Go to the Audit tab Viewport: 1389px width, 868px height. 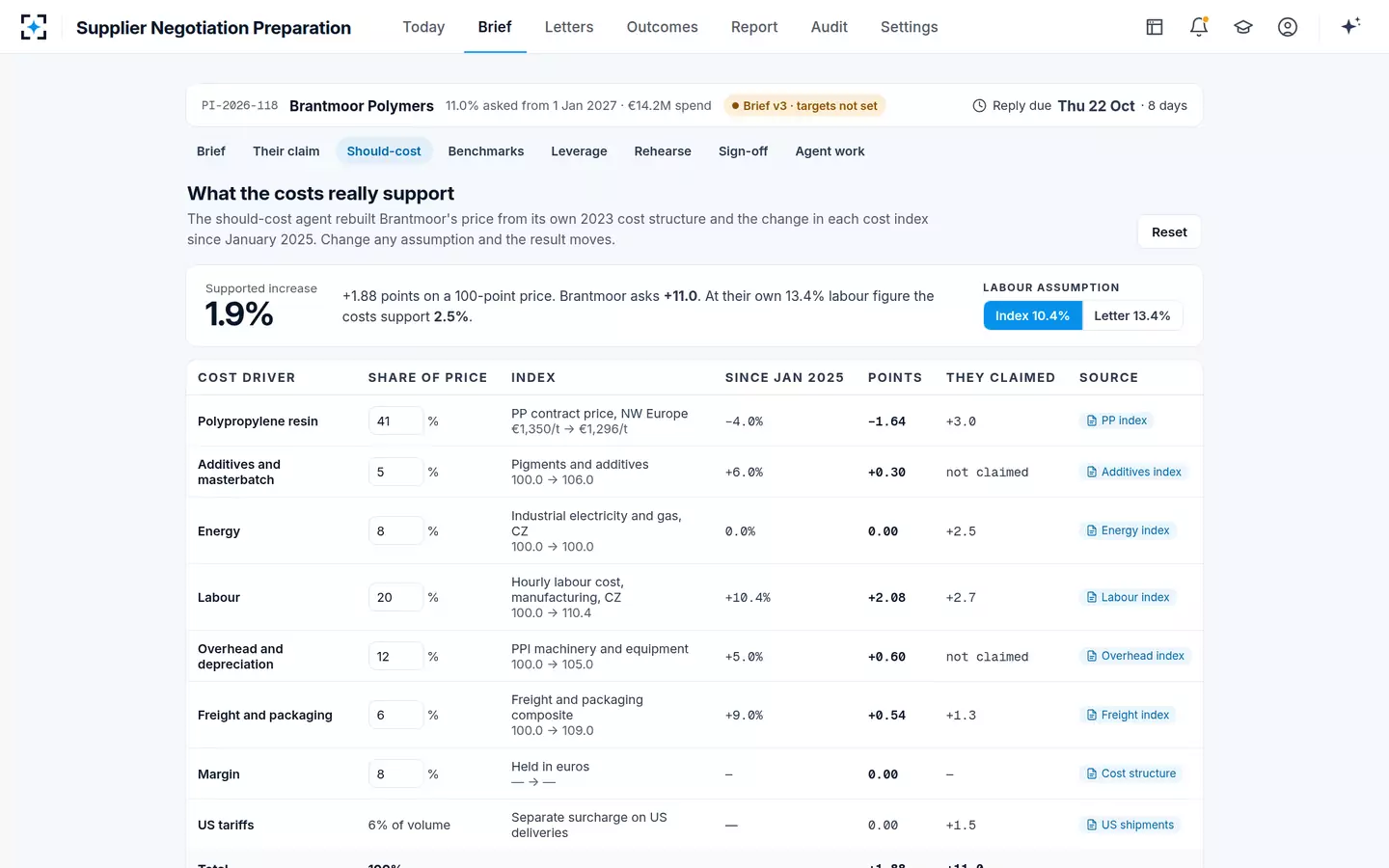pos(830,27)
